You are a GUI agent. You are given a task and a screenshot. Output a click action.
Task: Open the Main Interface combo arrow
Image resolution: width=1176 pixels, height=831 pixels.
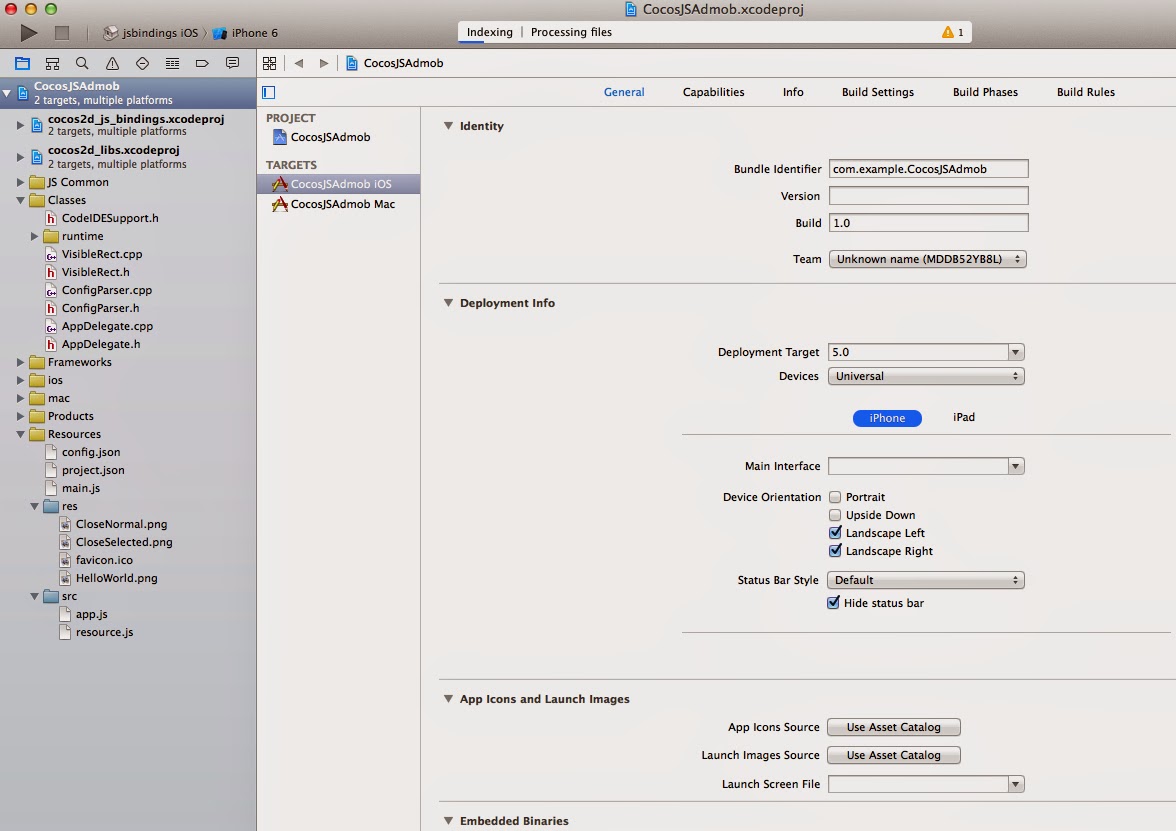click(x=1016, y=466)
